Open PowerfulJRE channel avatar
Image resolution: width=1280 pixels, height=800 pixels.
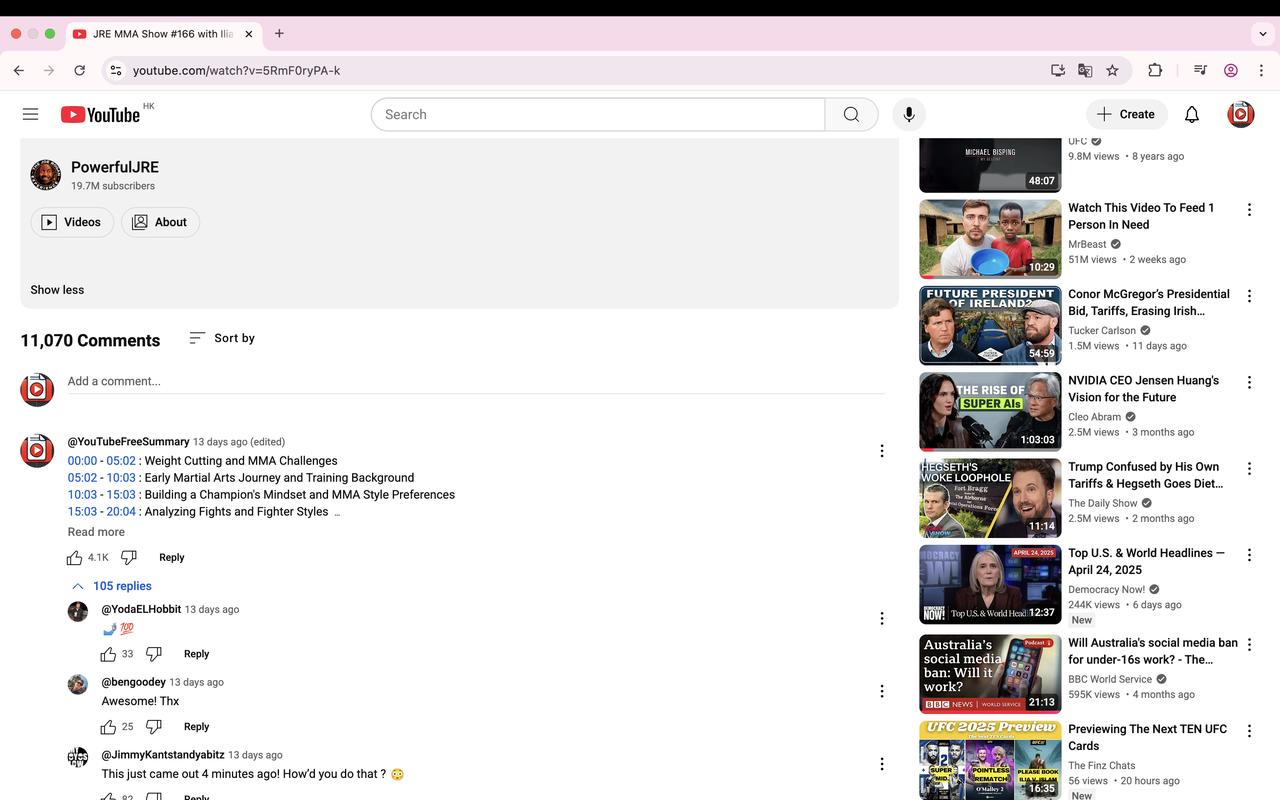click(45, 175)
